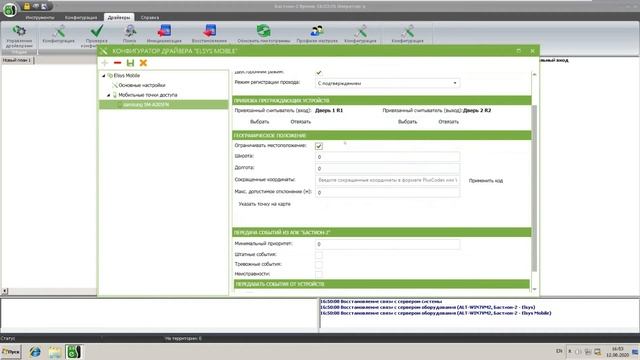
Task: Open the Tools ribbon tab
Action: pos(40,18)
